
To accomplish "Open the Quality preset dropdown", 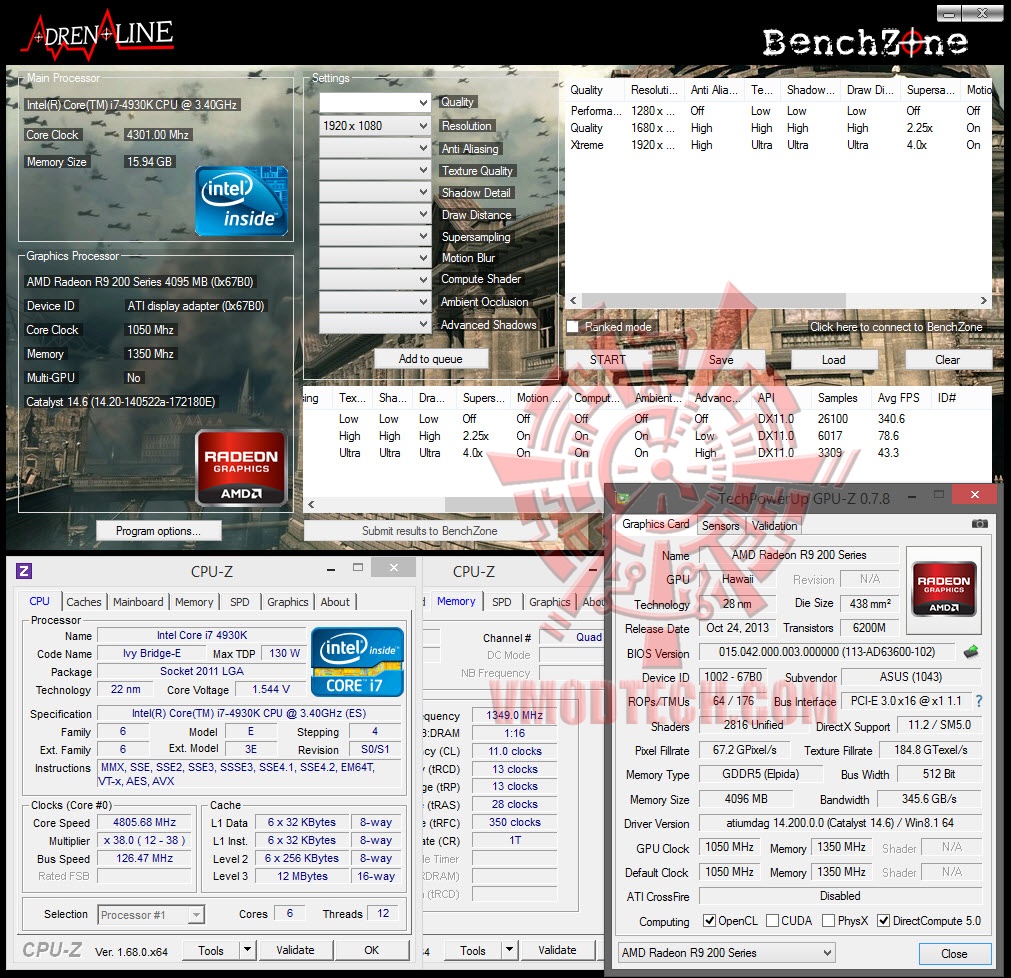I will 375,103.
